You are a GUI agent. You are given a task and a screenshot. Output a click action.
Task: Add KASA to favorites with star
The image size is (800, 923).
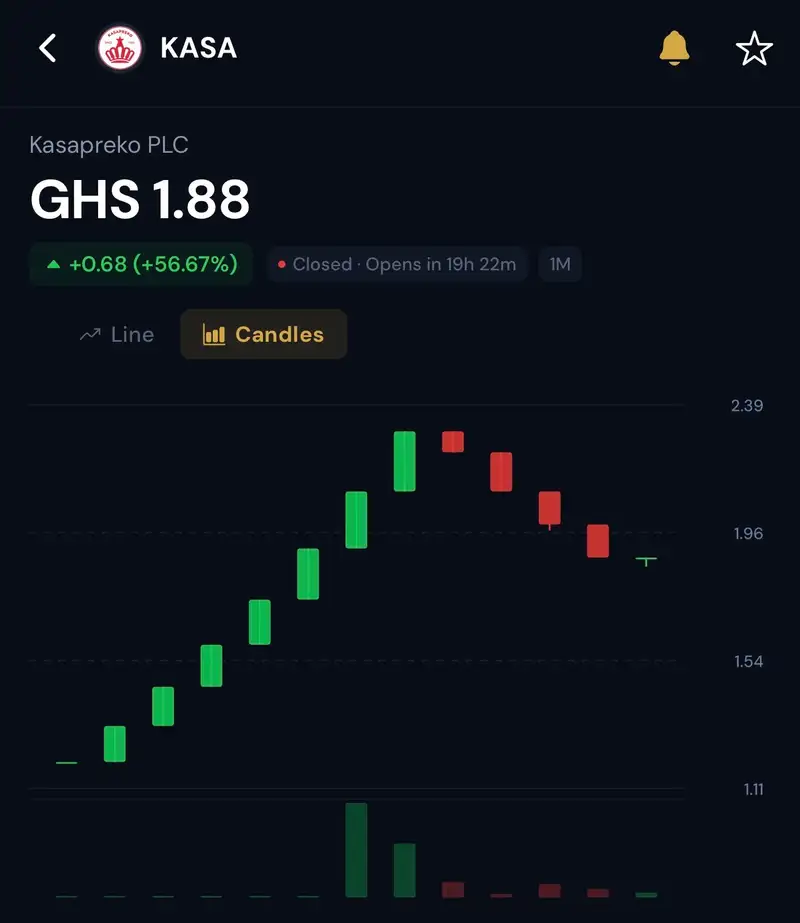[754, 48]
